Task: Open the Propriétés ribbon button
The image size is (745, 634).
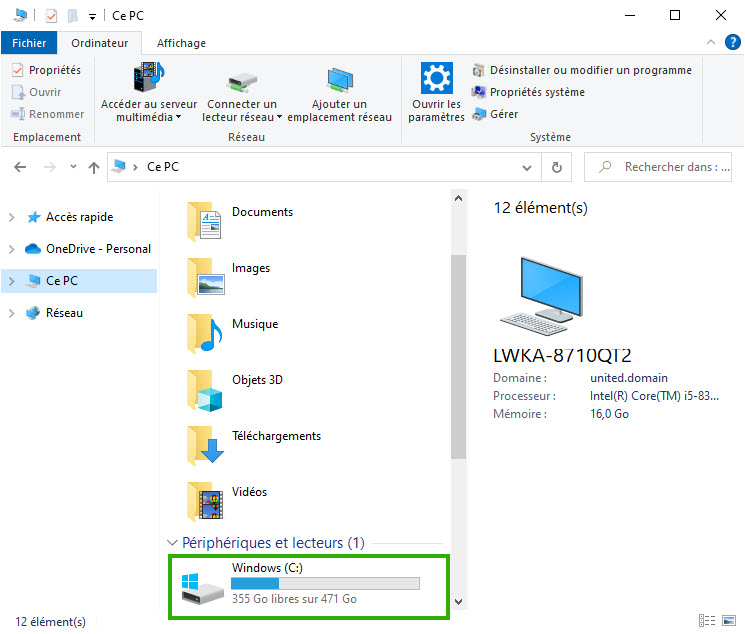Action: (x=46, y=70)
